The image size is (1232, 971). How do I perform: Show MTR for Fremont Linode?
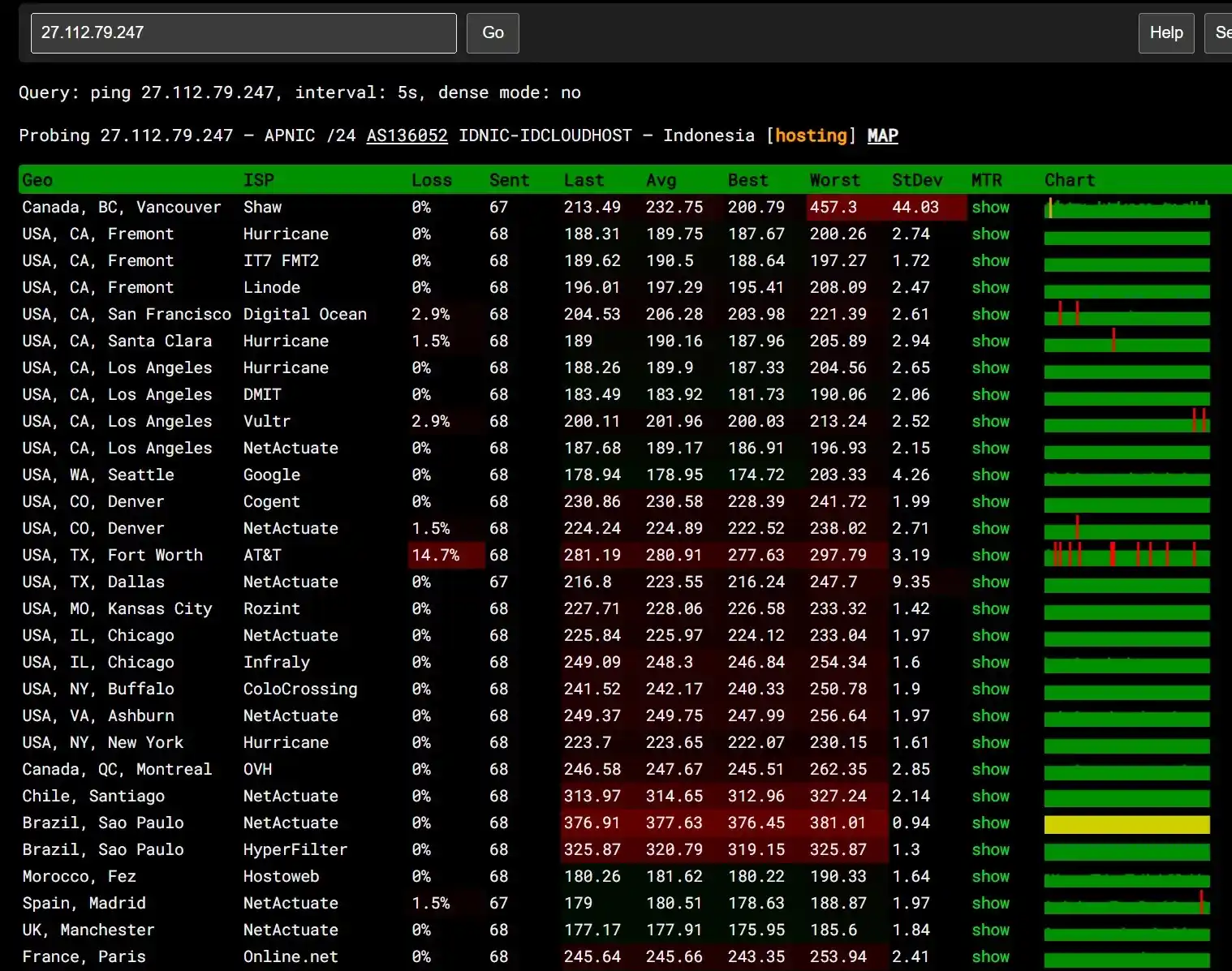pyautogui.click(x=991, y=288)
